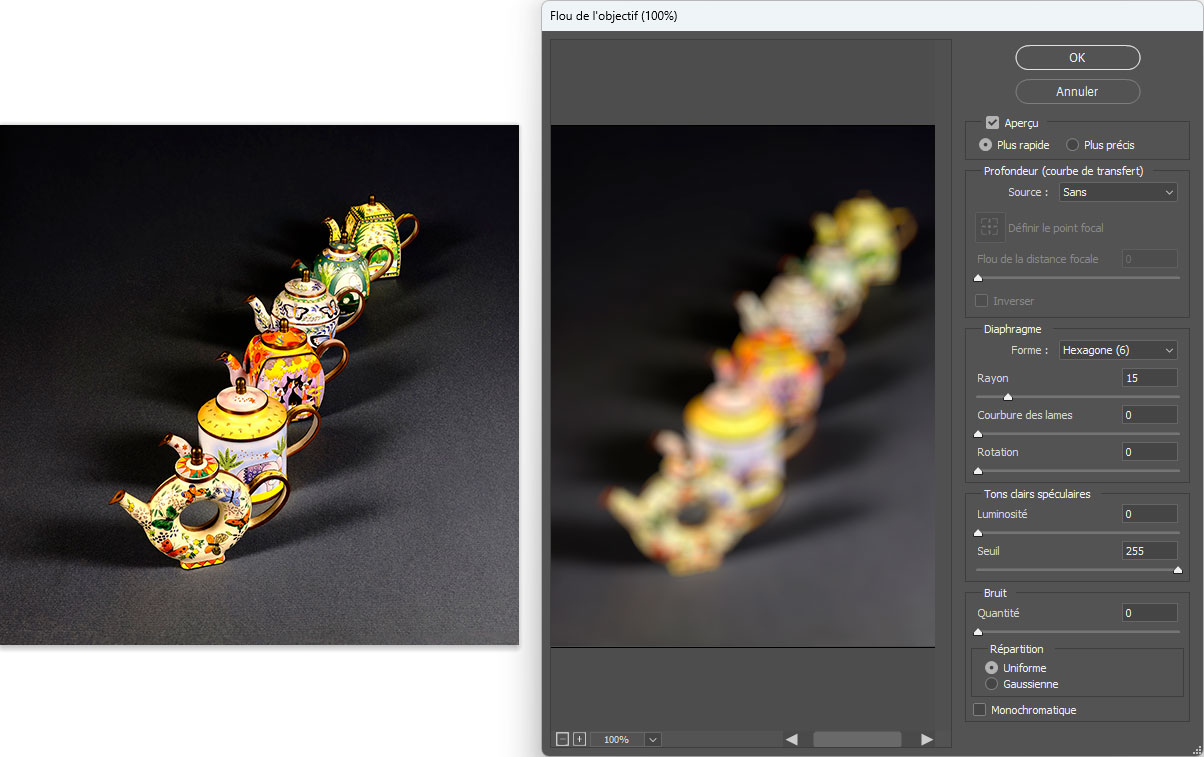This screenshot has width=1204, height=757.
Task: Click the Définir le point focal icon
Action: (989, 227)
